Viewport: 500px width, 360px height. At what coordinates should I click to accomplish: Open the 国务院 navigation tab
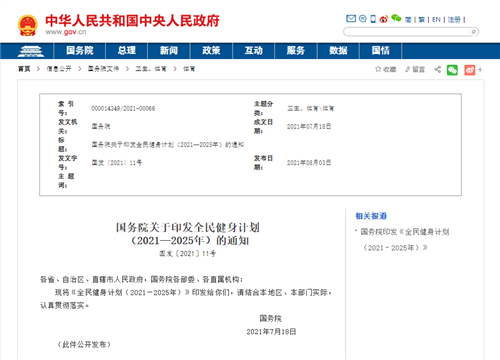coord(80,51)
